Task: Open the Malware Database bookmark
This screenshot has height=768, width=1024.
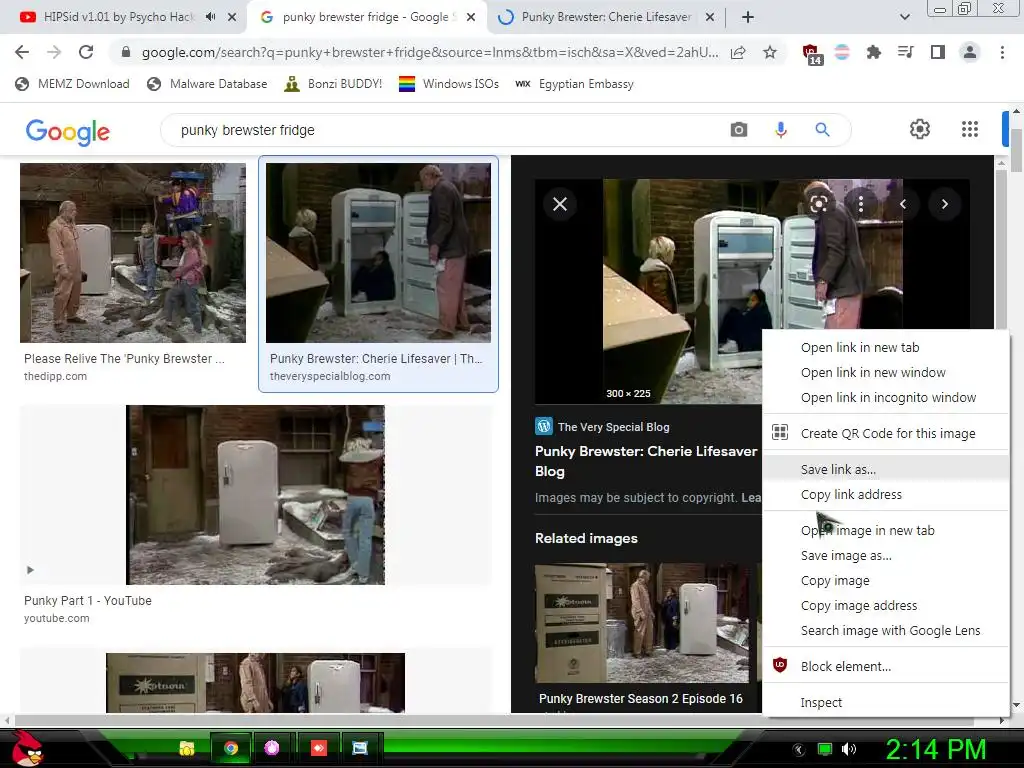Action: 208,84
